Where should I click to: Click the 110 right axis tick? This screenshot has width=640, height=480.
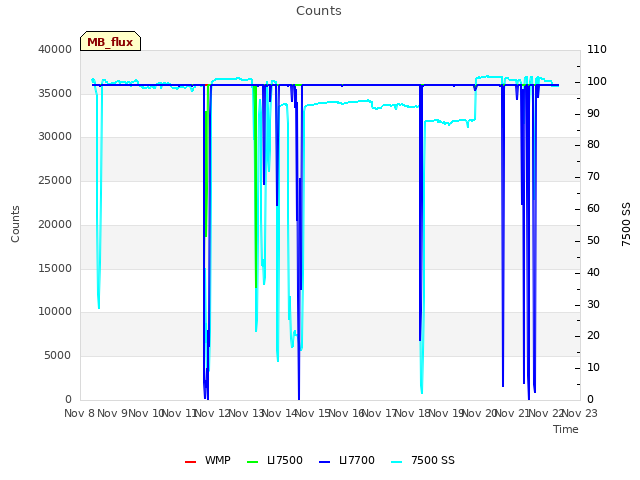597,49
